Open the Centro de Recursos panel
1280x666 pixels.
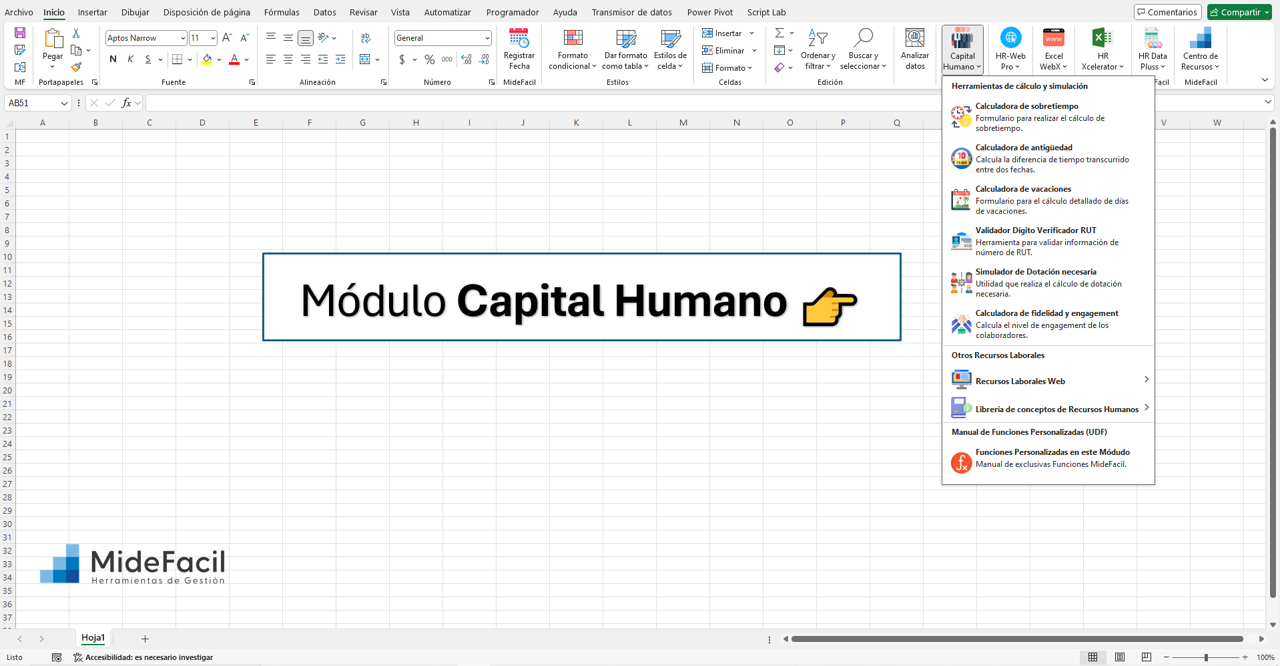[x=1199, y=48]
